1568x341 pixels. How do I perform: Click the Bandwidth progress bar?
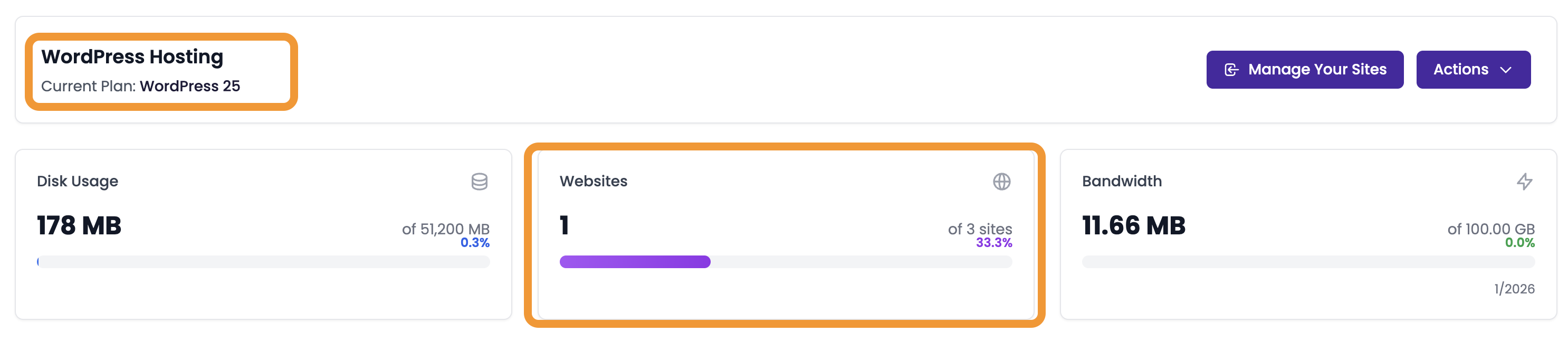point(1307,262)
